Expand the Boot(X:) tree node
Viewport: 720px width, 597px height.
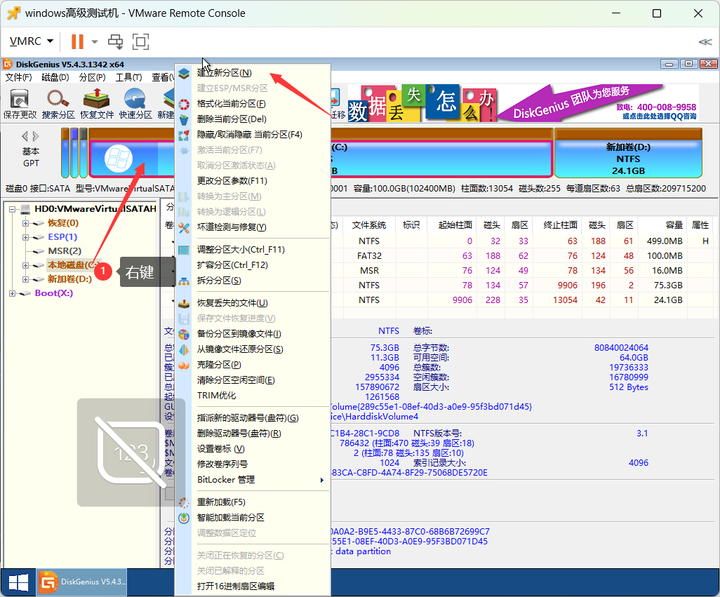click(x=12, y=293)
